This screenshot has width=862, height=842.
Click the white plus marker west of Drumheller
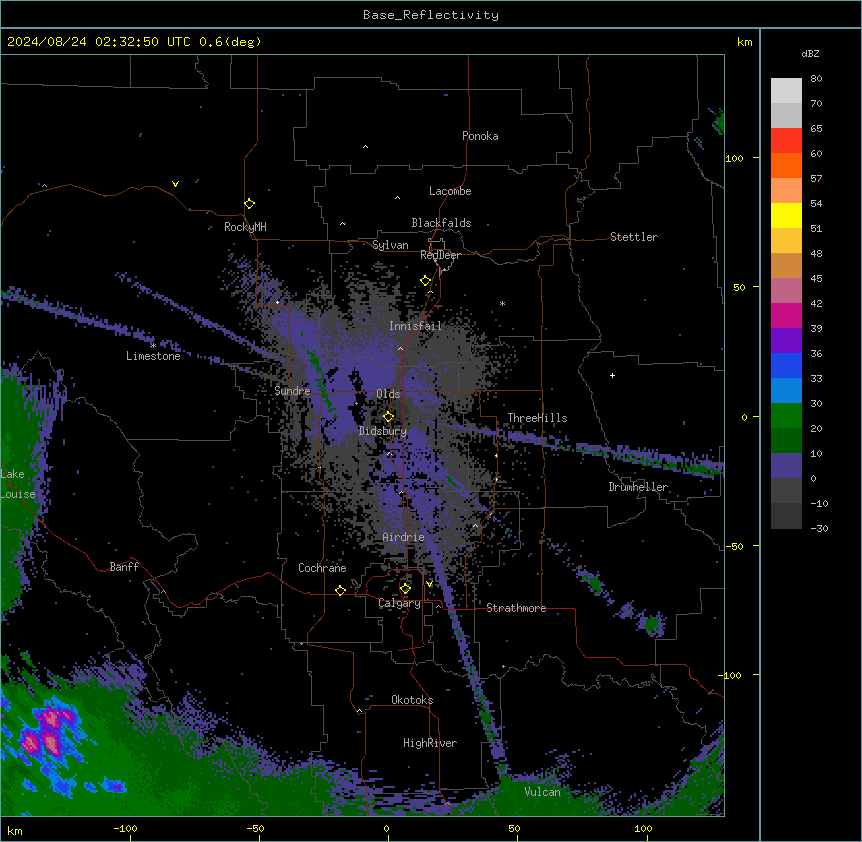click(x=612, y=375)
